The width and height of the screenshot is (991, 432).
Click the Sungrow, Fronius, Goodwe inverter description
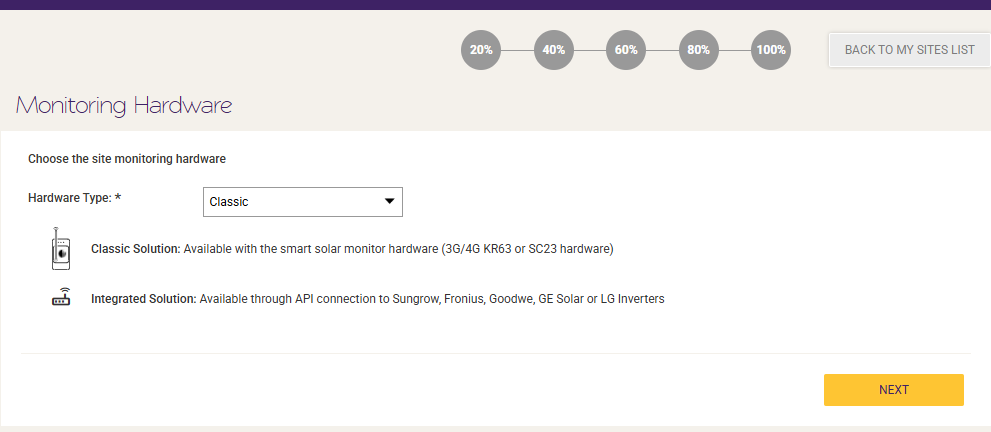pos(432,299)
